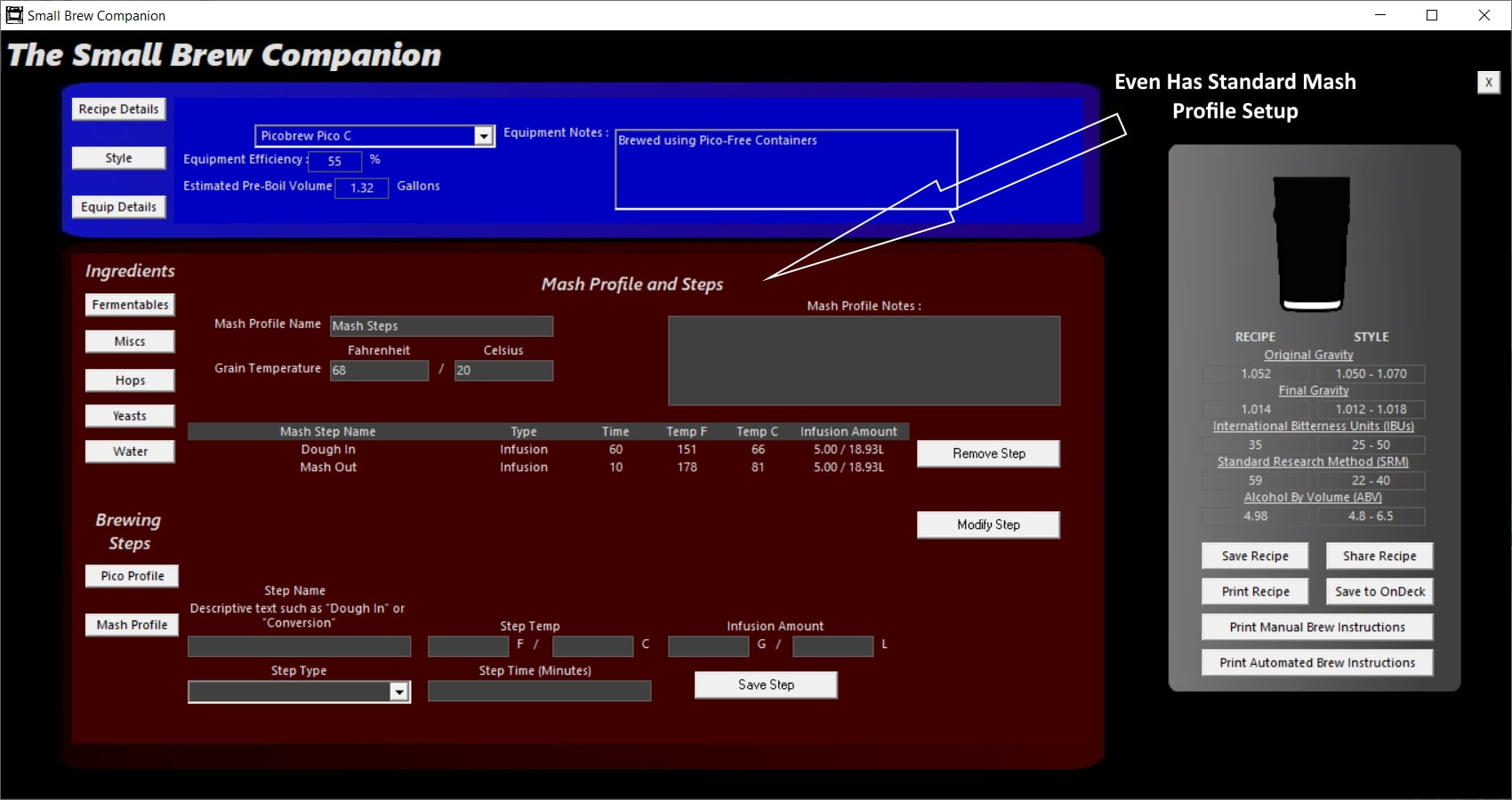
Task: Click the Mash Profile Name field
Action: click(441, 326)
